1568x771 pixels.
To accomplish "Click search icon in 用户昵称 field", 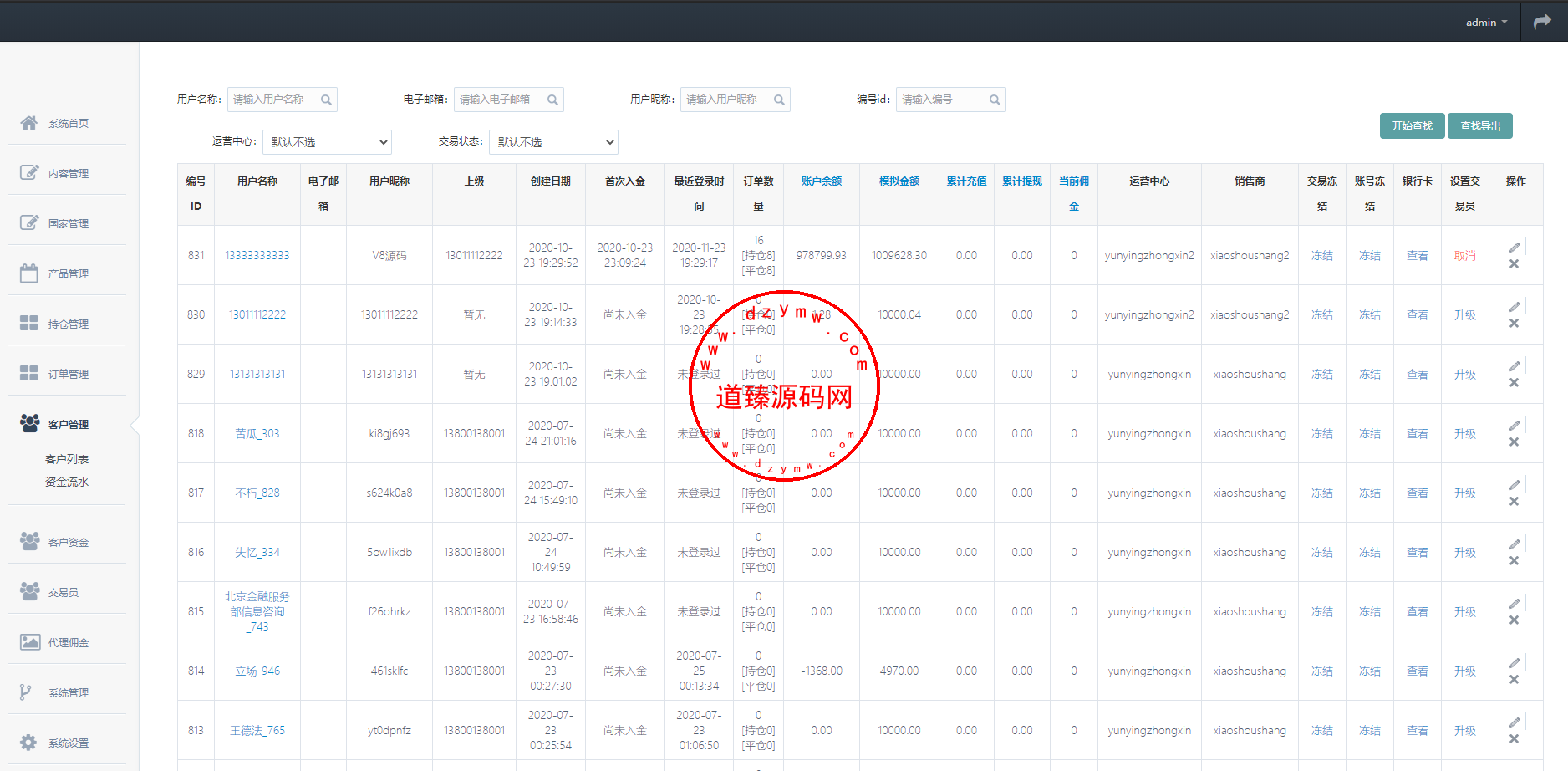I will (779, 100).
